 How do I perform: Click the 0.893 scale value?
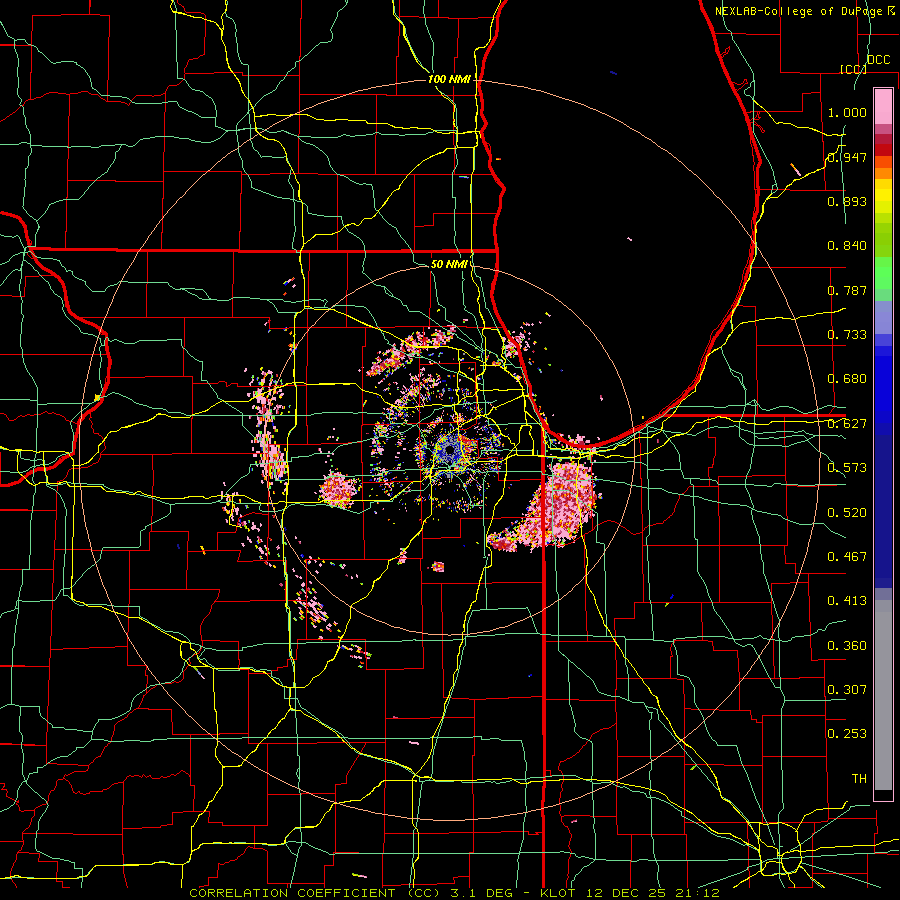847,201
